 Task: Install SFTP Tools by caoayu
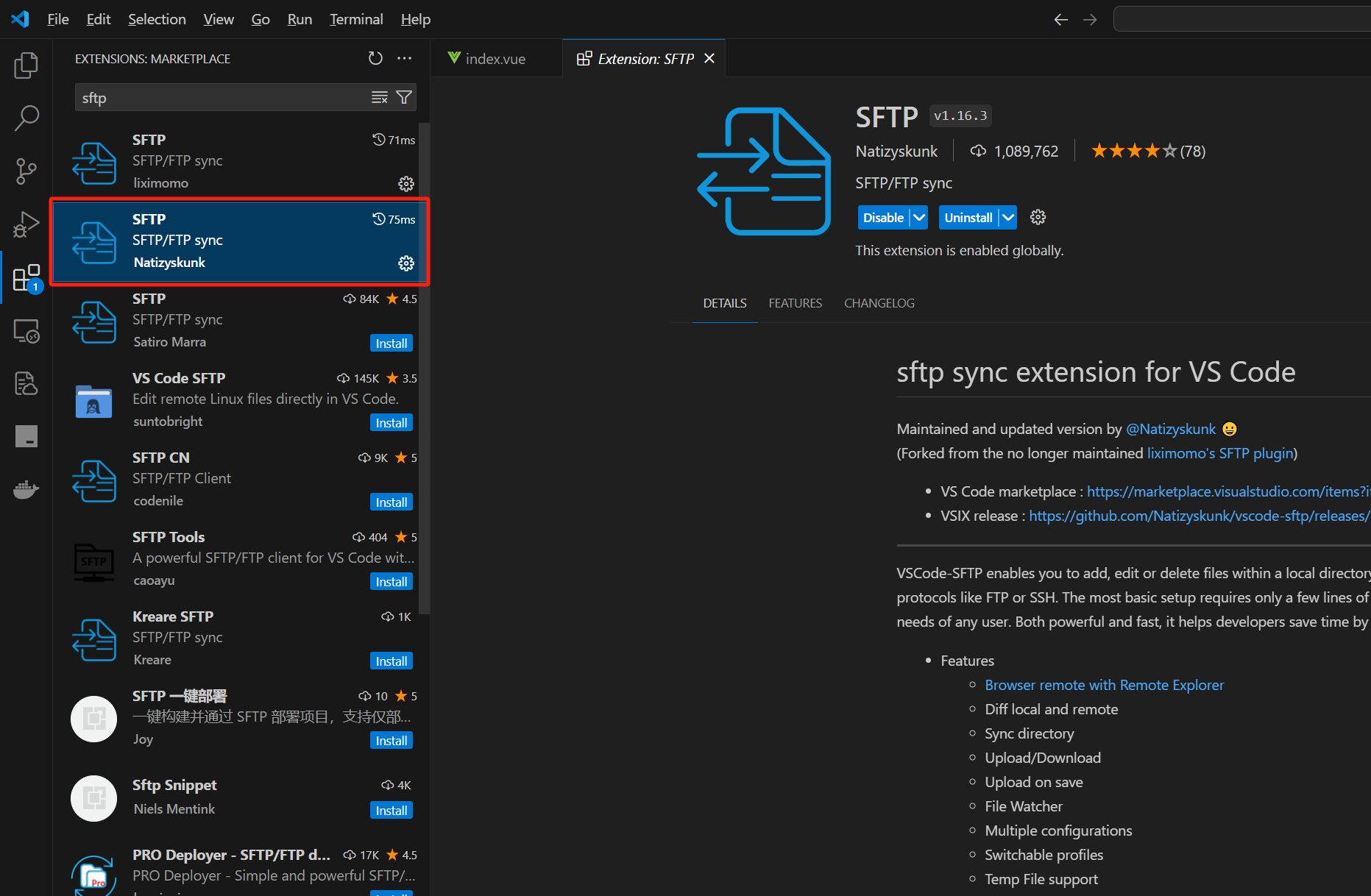(x=392, y=581)
